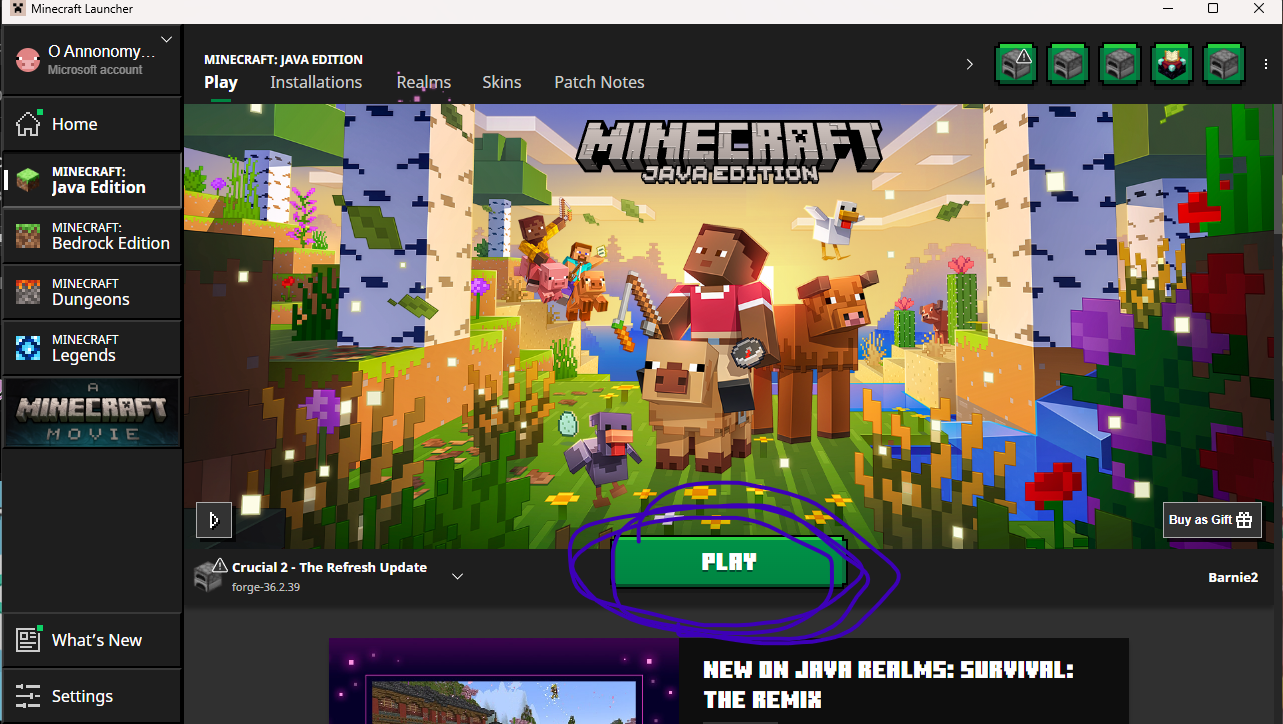Open the Crucial 2 installation selector dropdown
Viewport: 1283px width, 724px height.
[457, 577]
